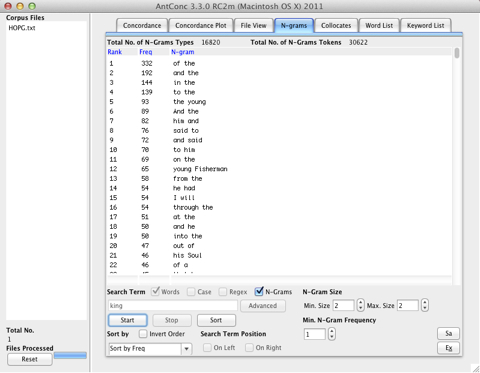Viewport: 480px width, 373px height.
Task: Click the Start button
Action: [x=128, y=320]
